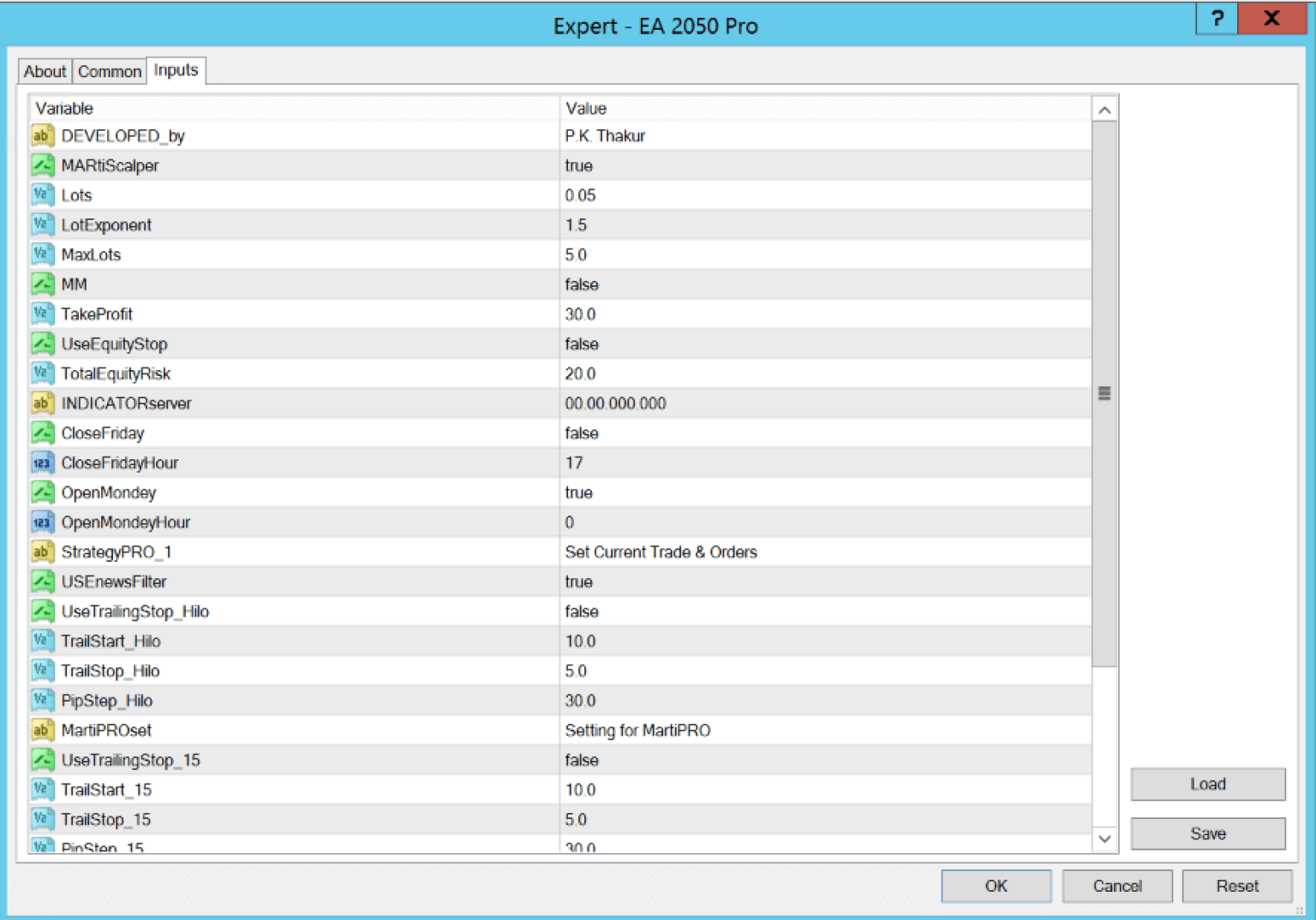
Task: Click the scroll up arrow above the list
Action: pyautogui.click(x=1104, y=111)
